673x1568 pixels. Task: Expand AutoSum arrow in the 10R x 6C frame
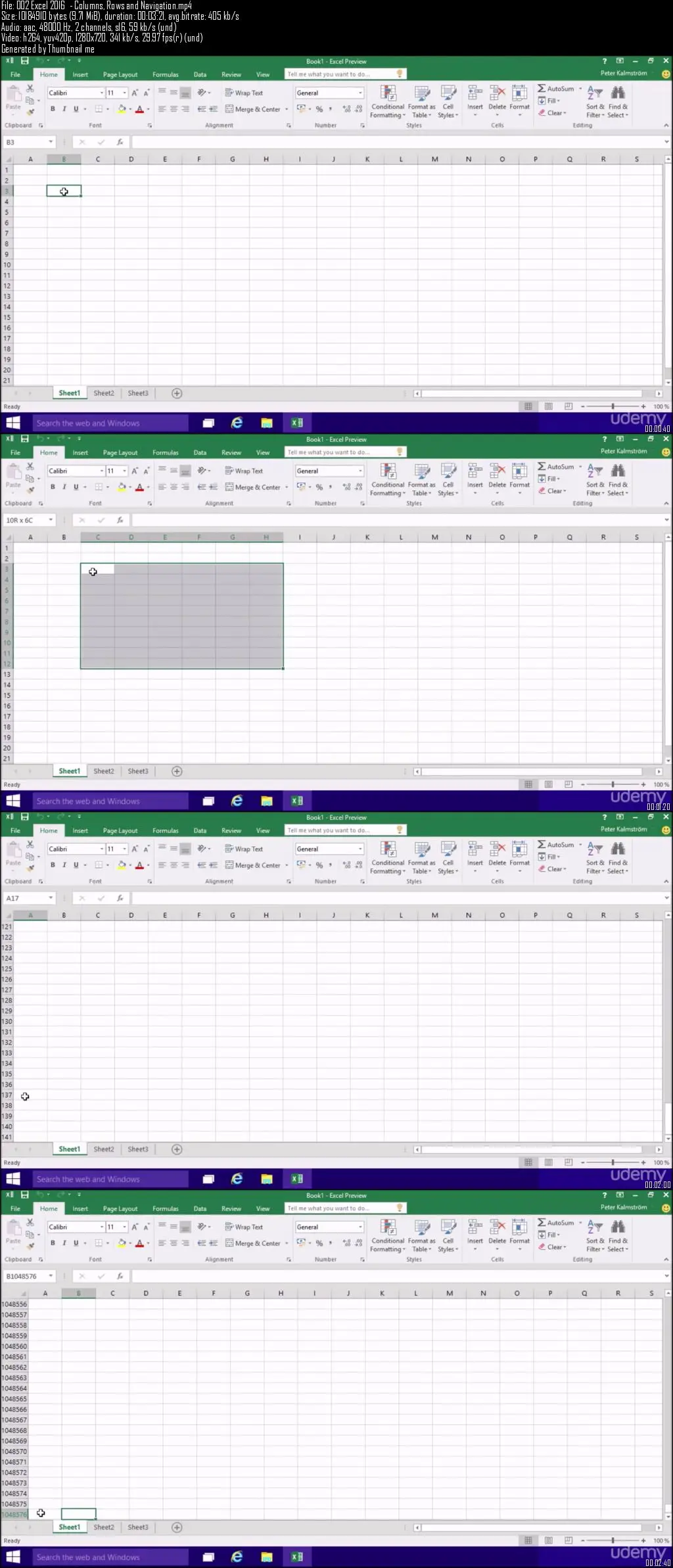tap(580, 467)
